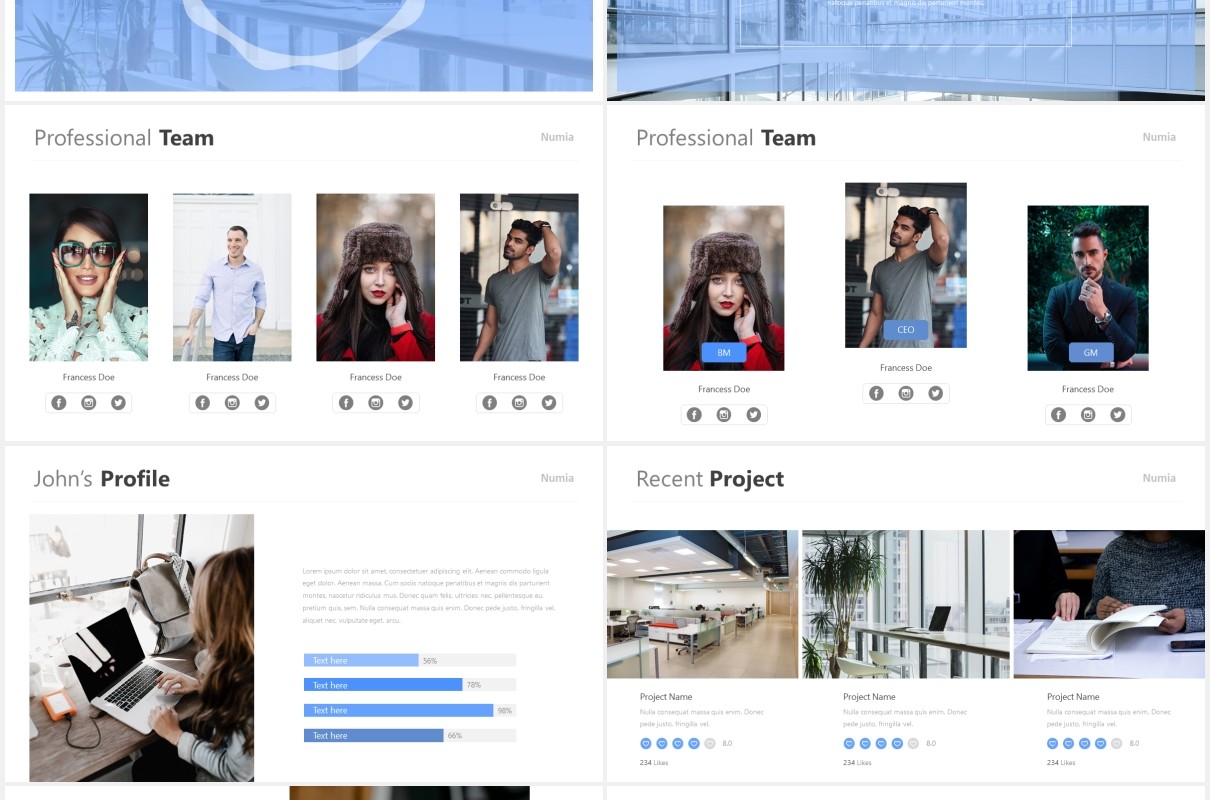The image size is (1210, 800).
Task: Click the CEO badge on grey-shirt man photo
Action: (x=906, y=330)
